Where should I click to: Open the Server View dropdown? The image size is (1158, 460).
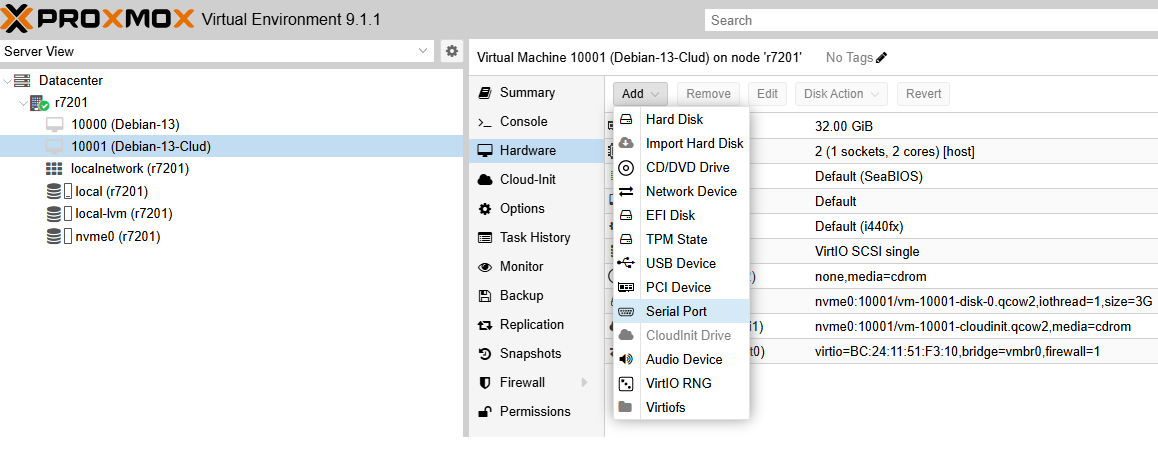[x=422, y=51]
